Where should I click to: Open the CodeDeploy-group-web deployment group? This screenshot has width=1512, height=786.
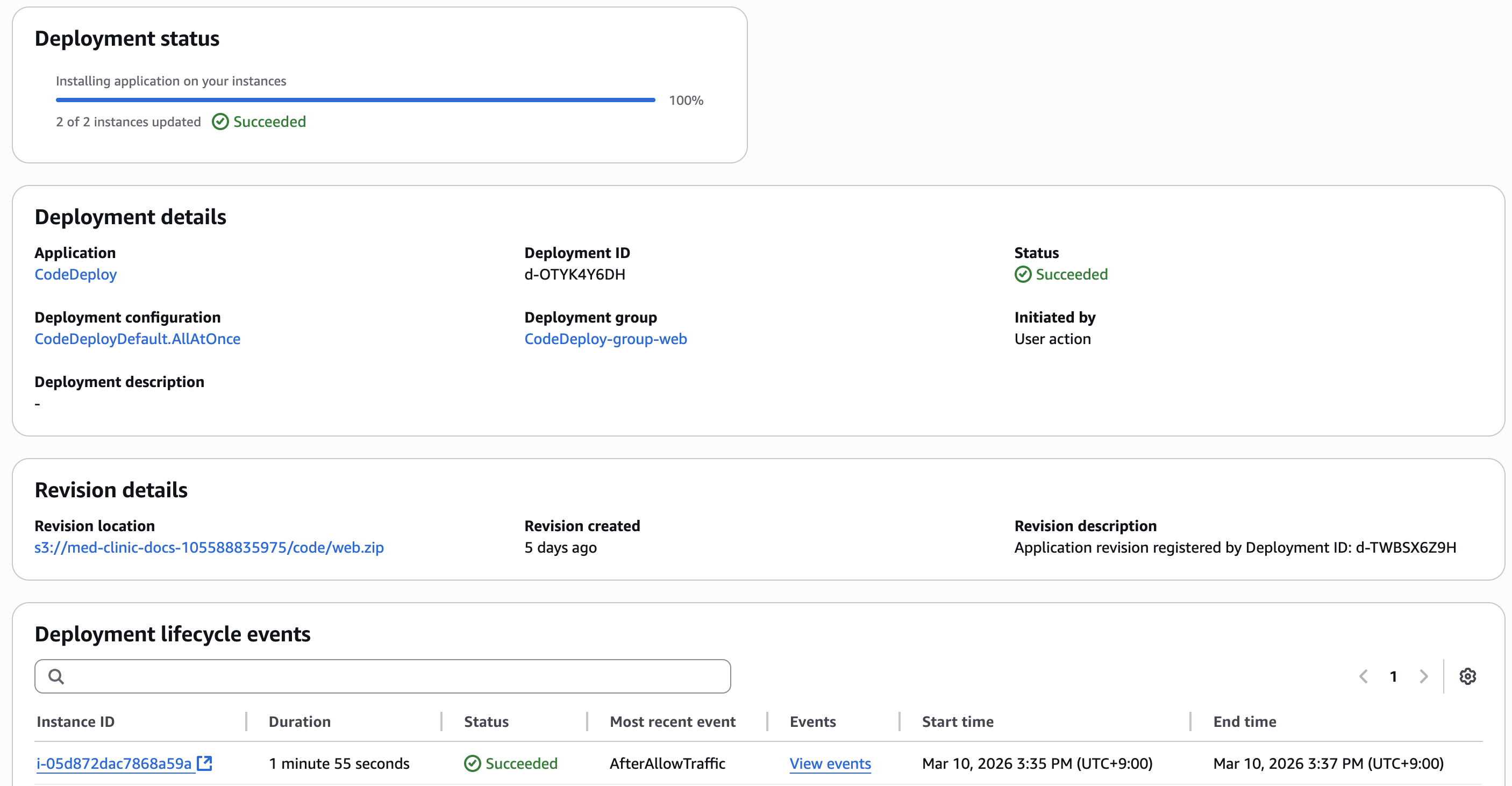click(x=605, y=339)
